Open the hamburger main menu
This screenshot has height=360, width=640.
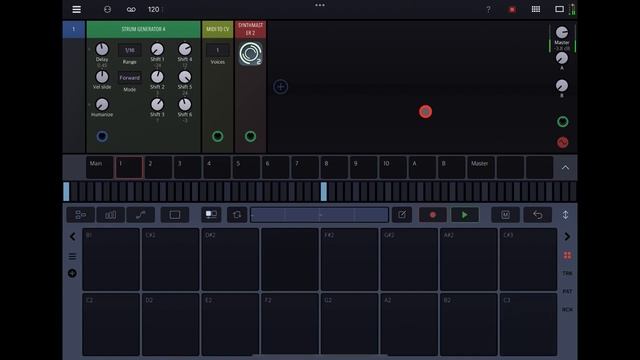[76, 9]
